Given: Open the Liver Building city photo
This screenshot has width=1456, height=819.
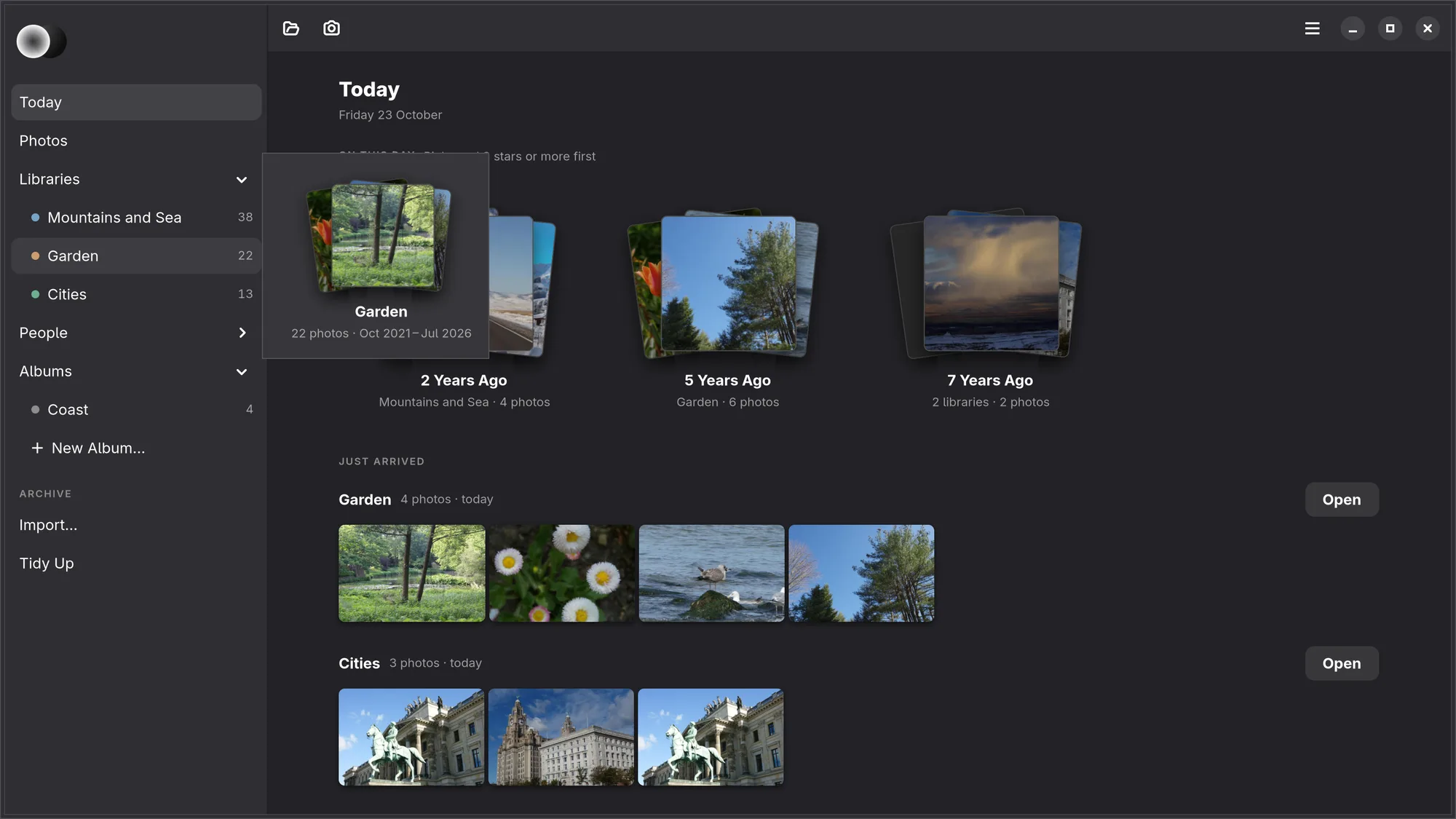Looking at the screenshot, I should click(x=561, y=737).
